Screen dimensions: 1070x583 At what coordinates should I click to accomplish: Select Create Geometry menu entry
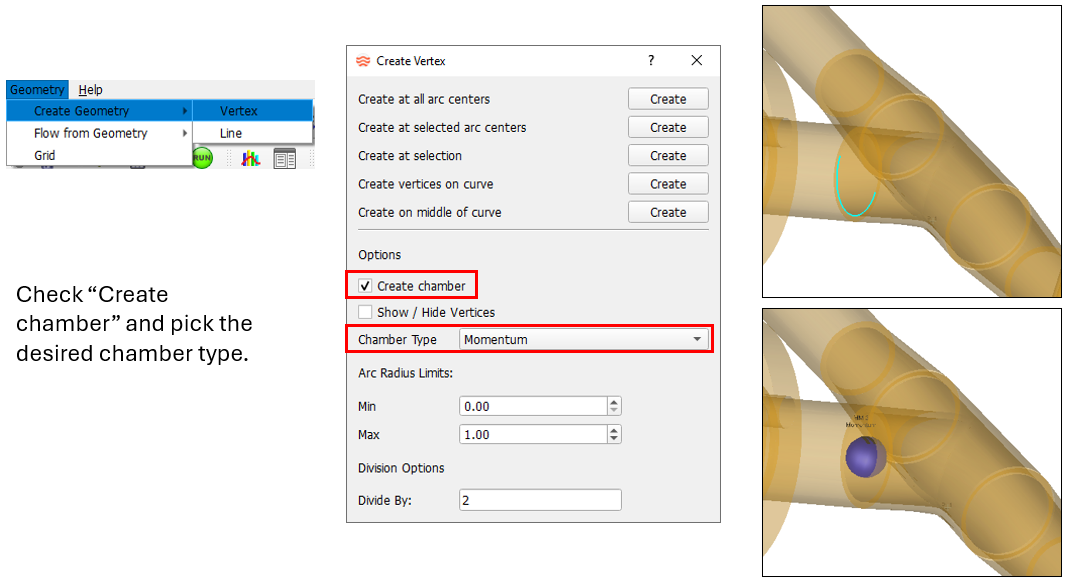(100, 111)
